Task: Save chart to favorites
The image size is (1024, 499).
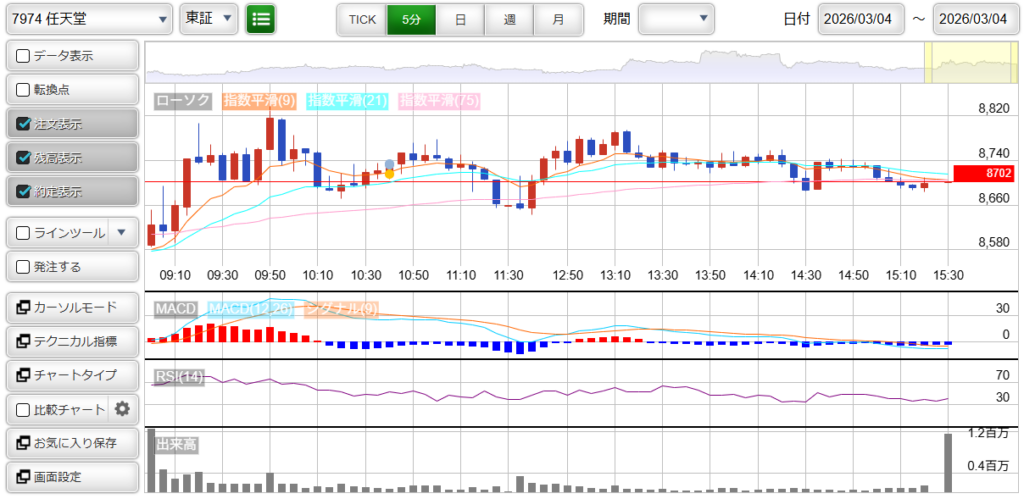Action: point(70,443)
